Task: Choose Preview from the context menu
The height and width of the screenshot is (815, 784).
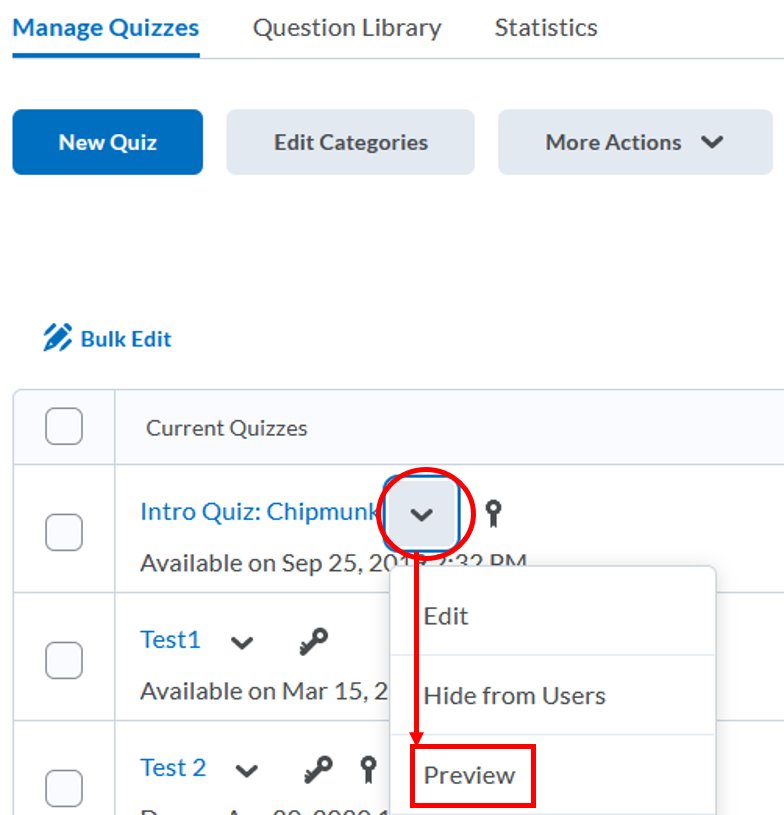Action: point(470,775)
